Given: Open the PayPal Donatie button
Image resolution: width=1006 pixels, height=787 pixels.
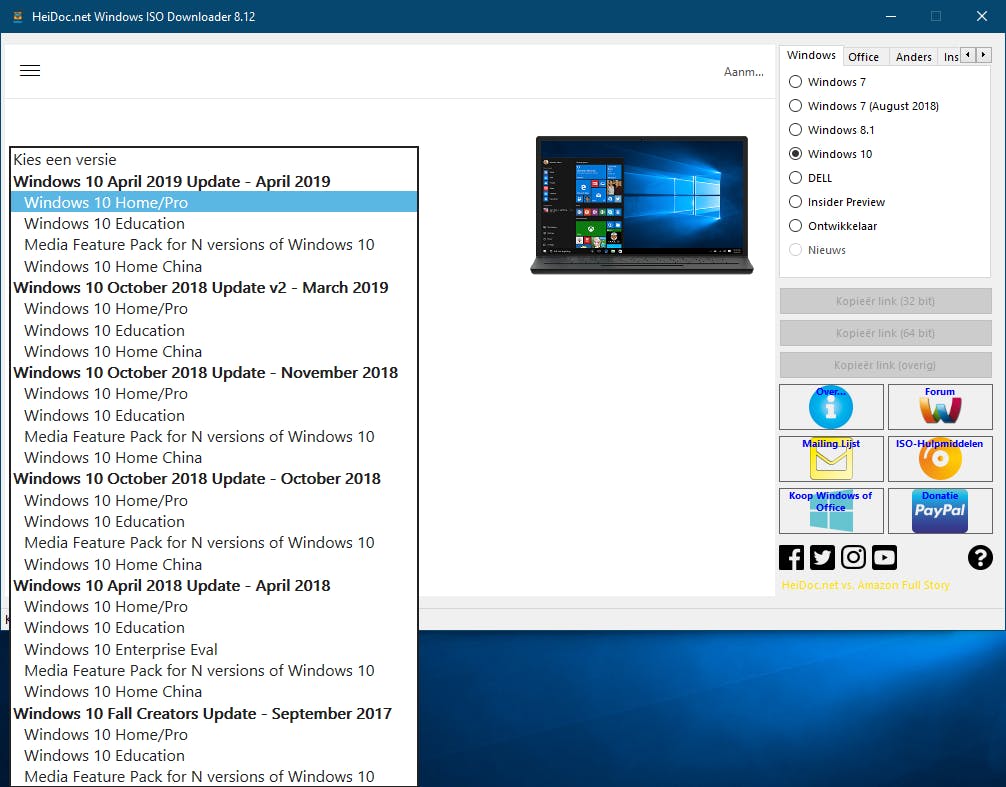Looking at the screenshot, I should pos(939,510).
